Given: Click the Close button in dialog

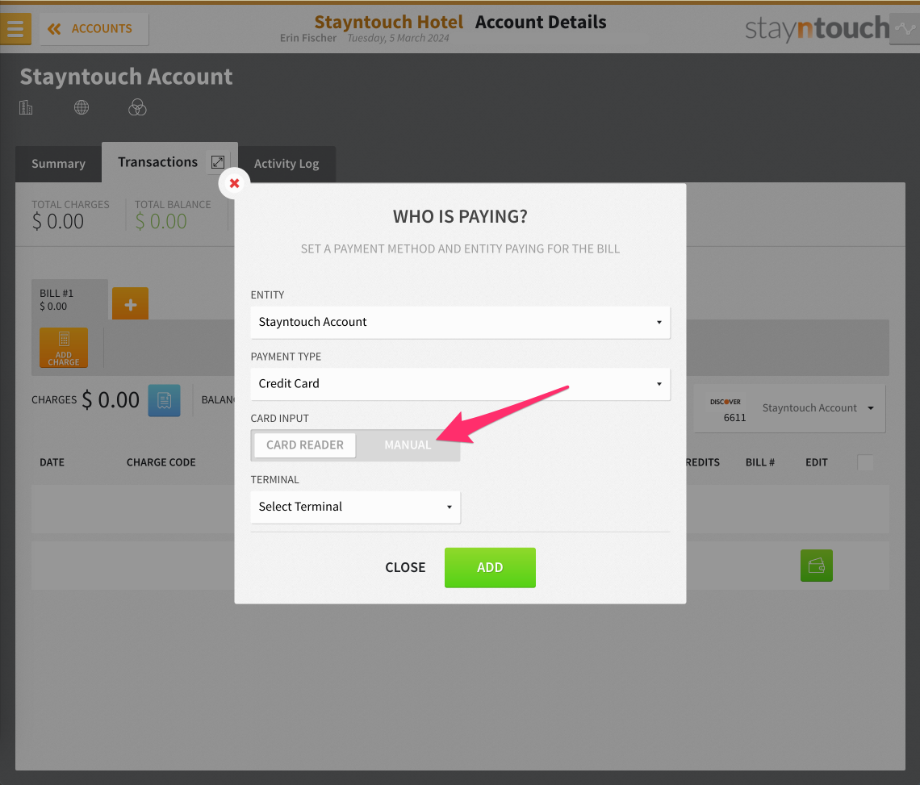Looking at the screenshot, I should coord(405,567).
